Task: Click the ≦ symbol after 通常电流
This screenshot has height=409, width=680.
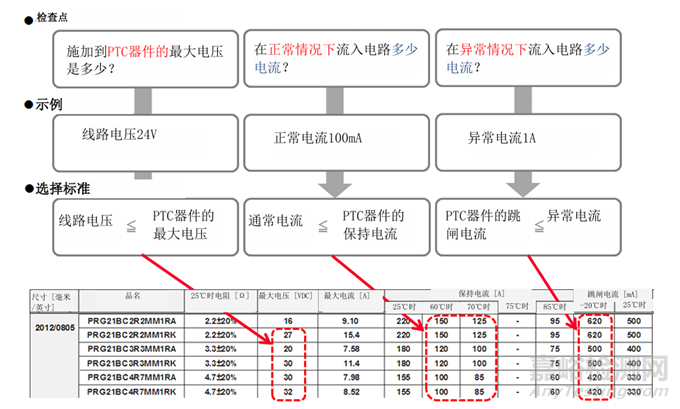Action: coord(321,228)
